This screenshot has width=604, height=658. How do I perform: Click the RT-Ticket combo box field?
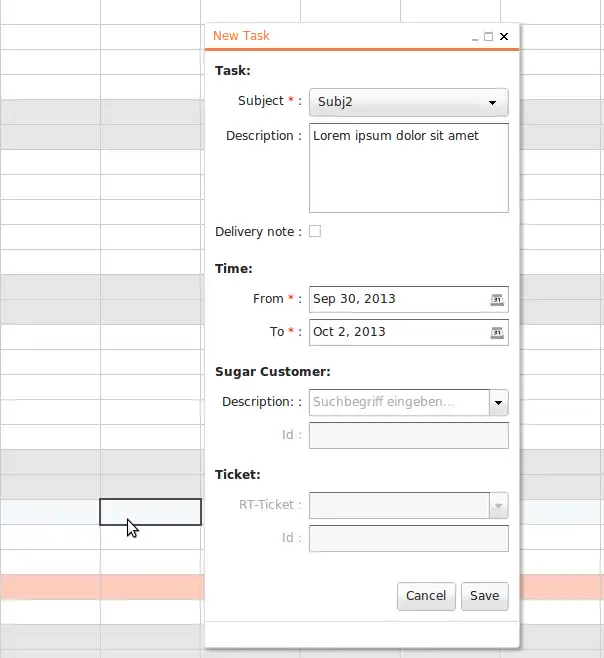(399, 506)
